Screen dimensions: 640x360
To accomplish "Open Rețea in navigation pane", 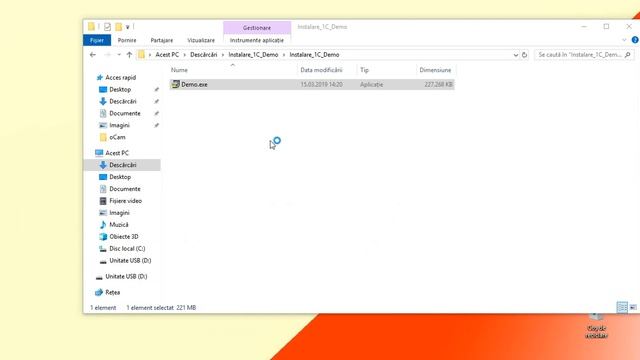I will (112, 292).
